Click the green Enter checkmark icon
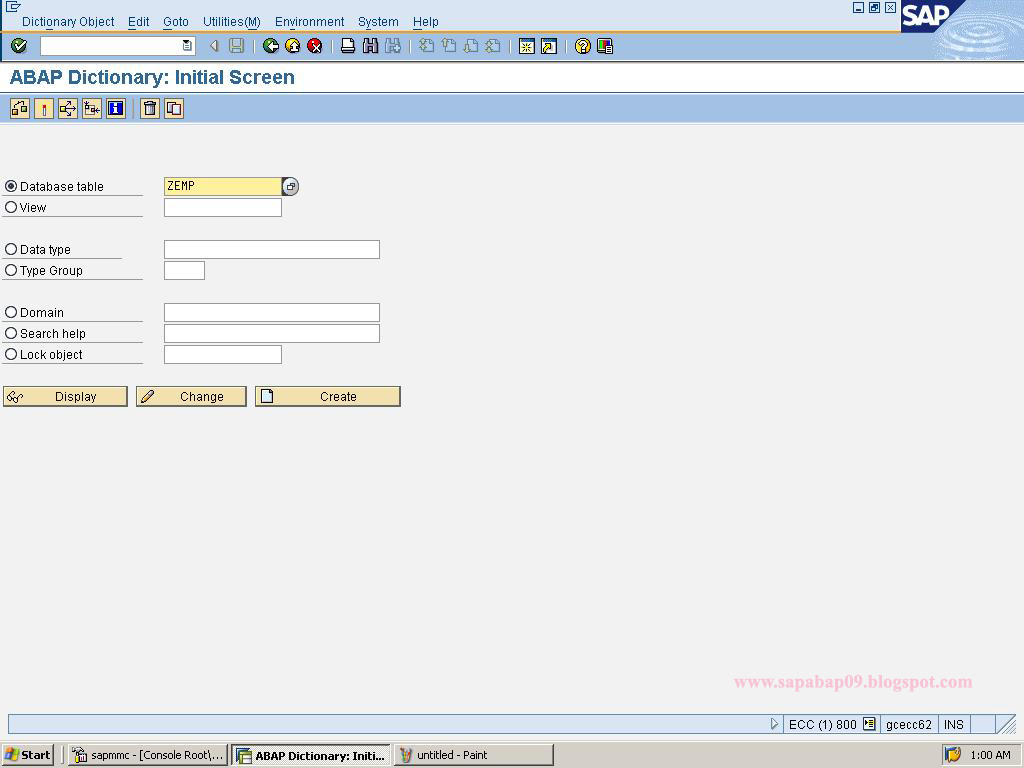 (x=18, y=46)
